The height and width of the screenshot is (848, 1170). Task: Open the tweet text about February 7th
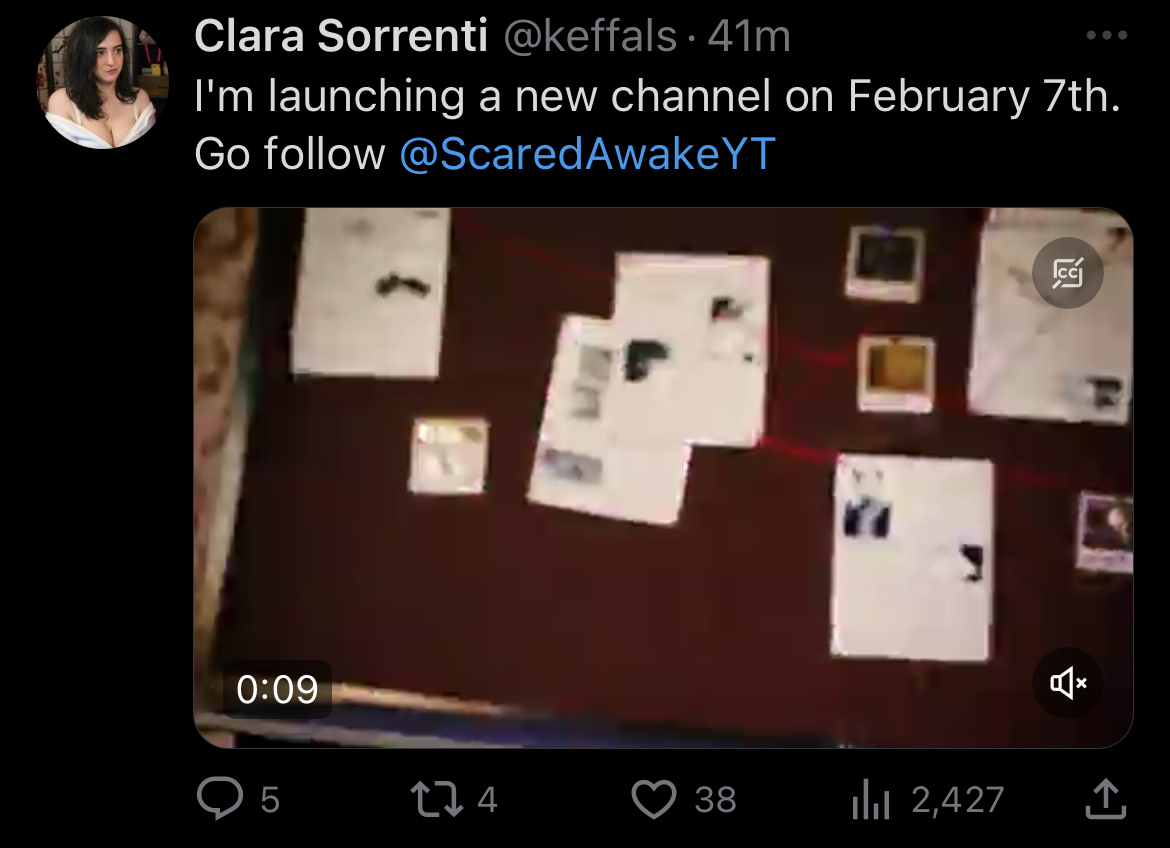[657, 125]
